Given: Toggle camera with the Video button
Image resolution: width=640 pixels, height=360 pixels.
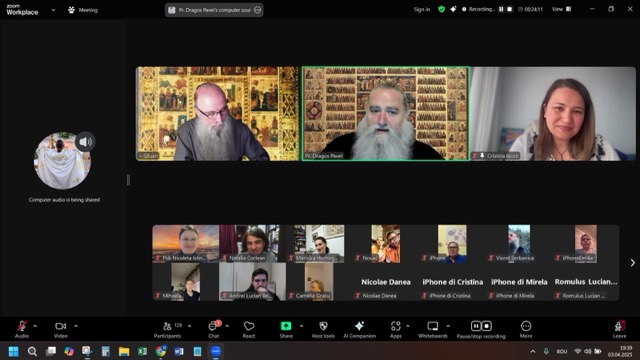Looking at the screenshot, I should [x=60, y=329].
